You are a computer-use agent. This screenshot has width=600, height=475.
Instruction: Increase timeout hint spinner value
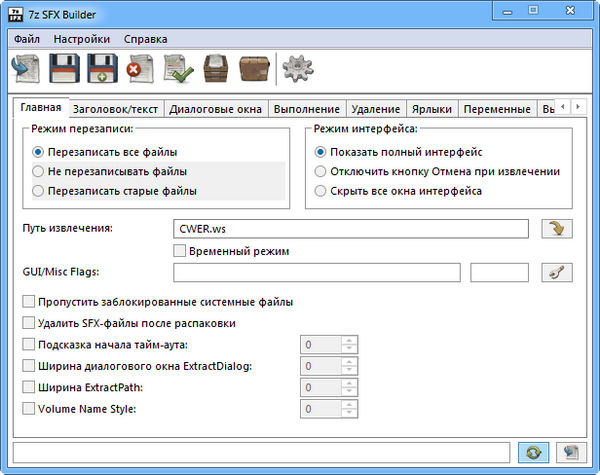point(349,340)
